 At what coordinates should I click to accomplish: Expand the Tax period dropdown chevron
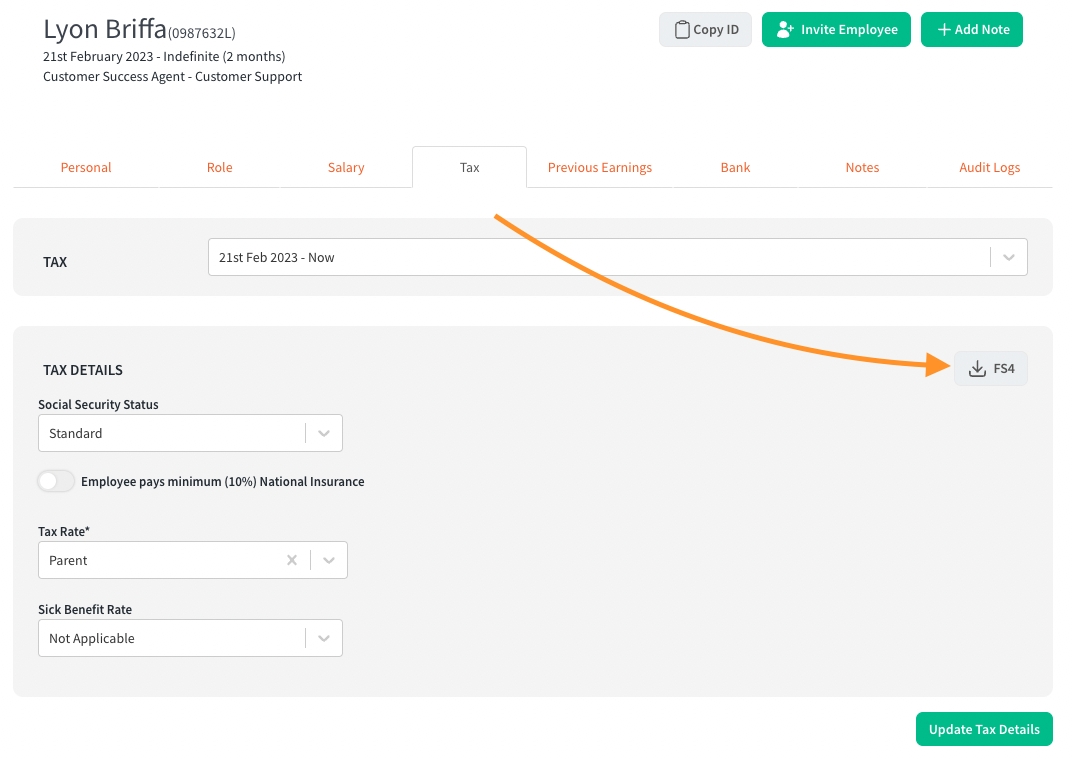[1009, 257]
